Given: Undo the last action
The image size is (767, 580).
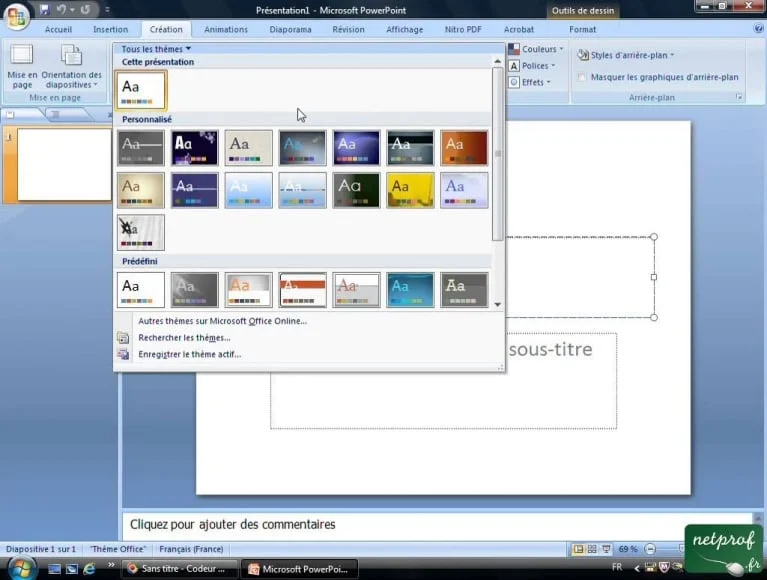Looking at the screenshot, I should click(x=62, y=10).
